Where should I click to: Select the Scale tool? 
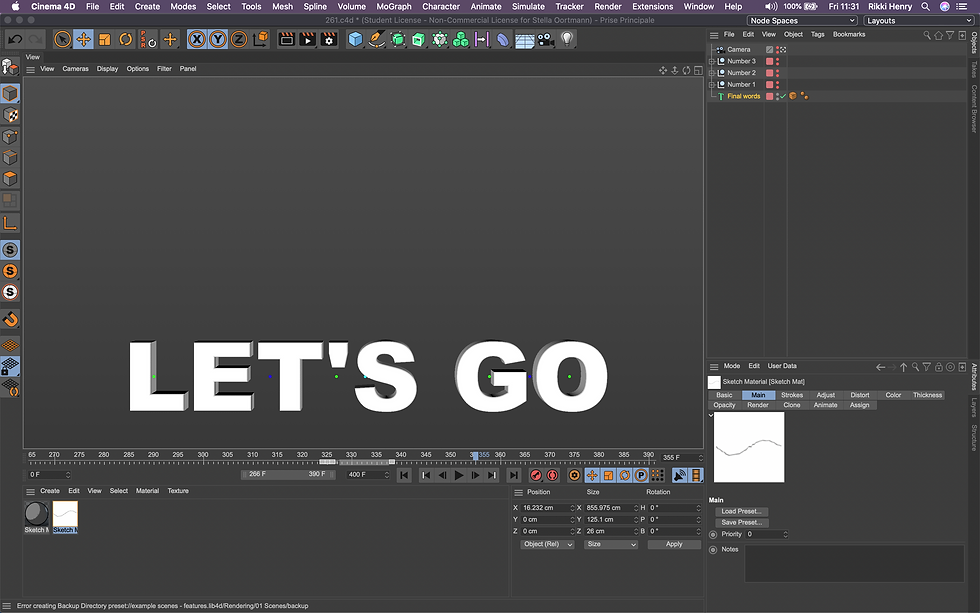pos(104,39)
